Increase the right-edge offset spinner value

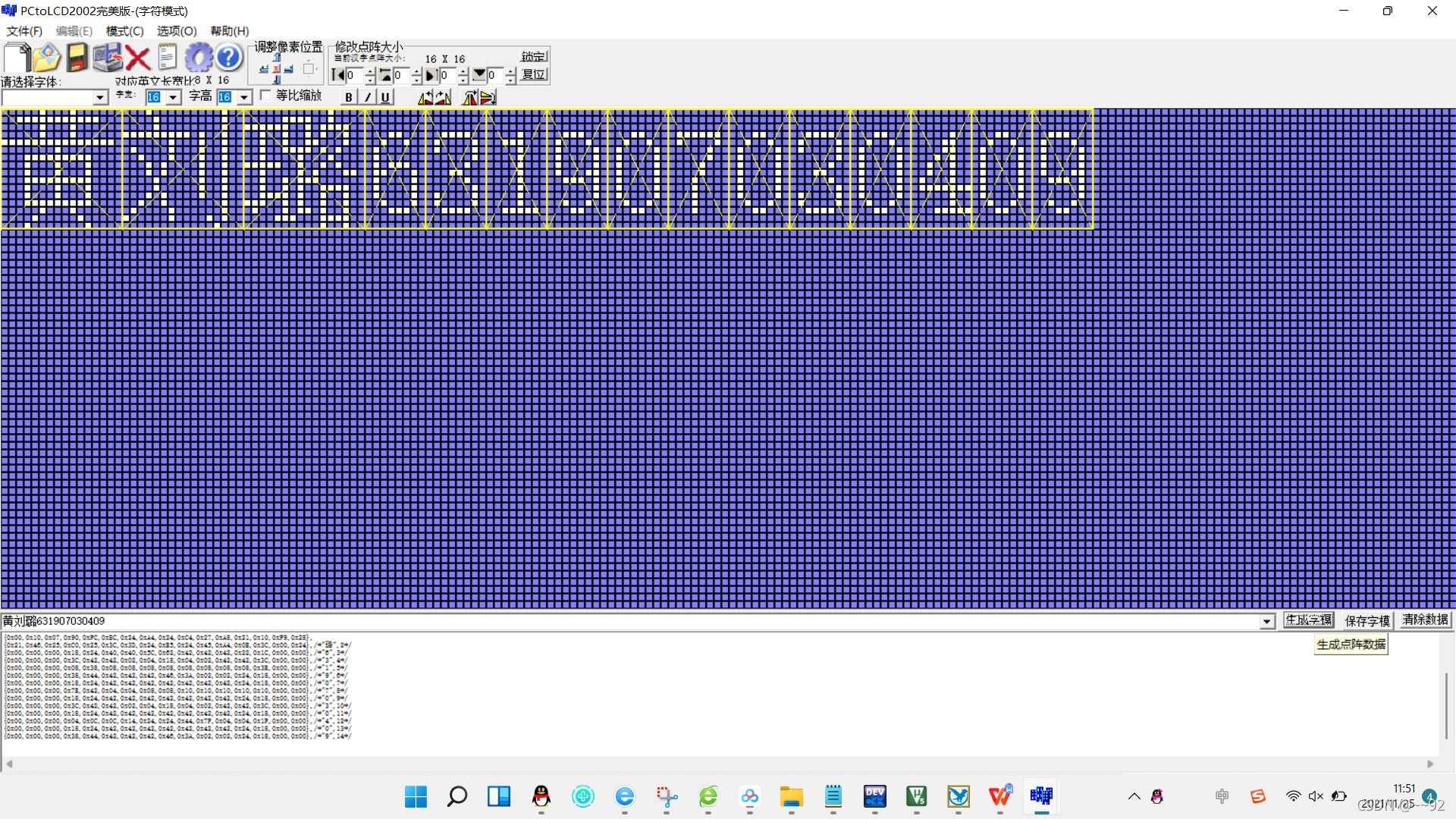click(x=463, y=72)
